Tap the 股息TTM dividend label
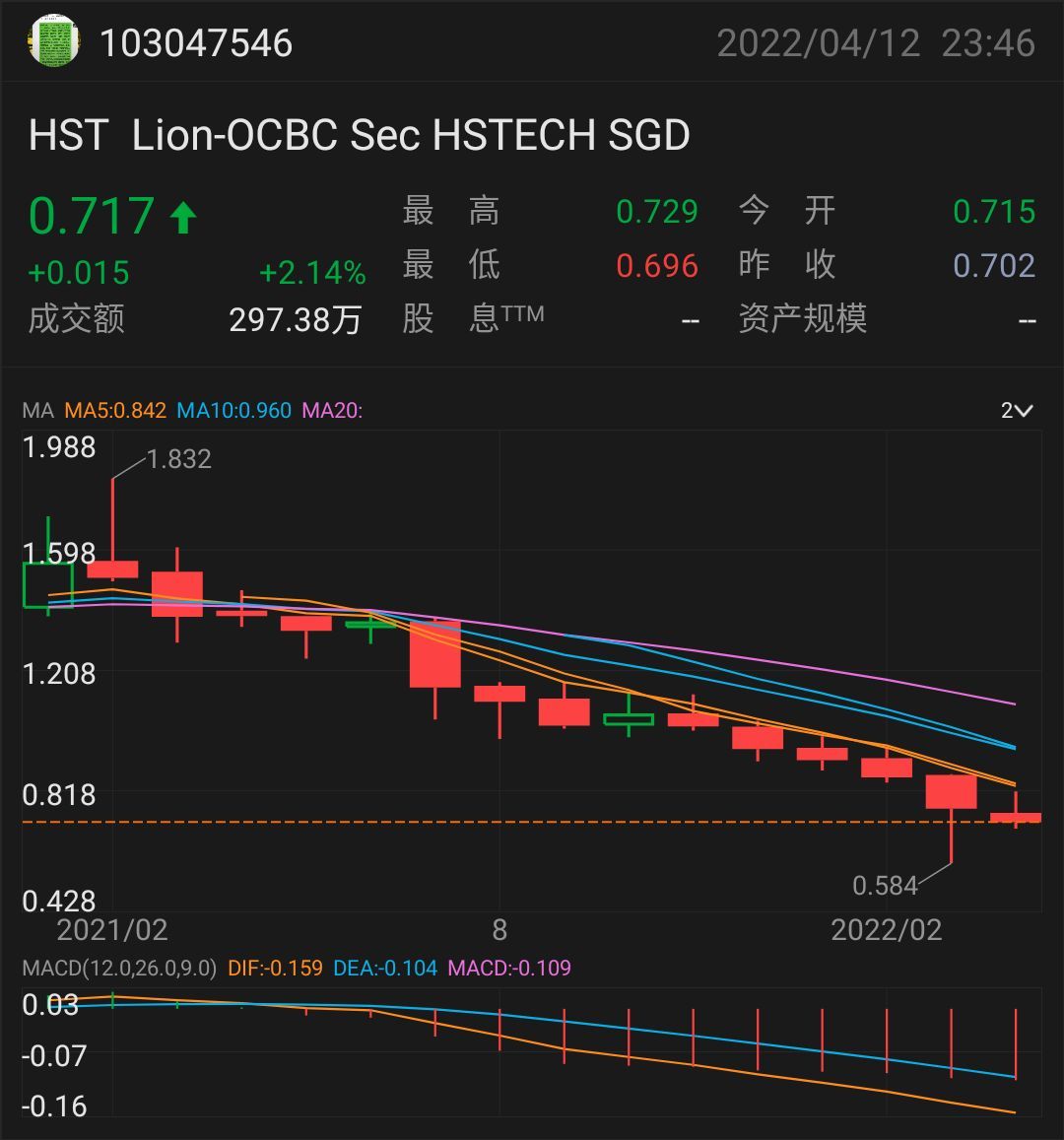Screen dimensions: 1064x1140 click(x=473, y=317)
